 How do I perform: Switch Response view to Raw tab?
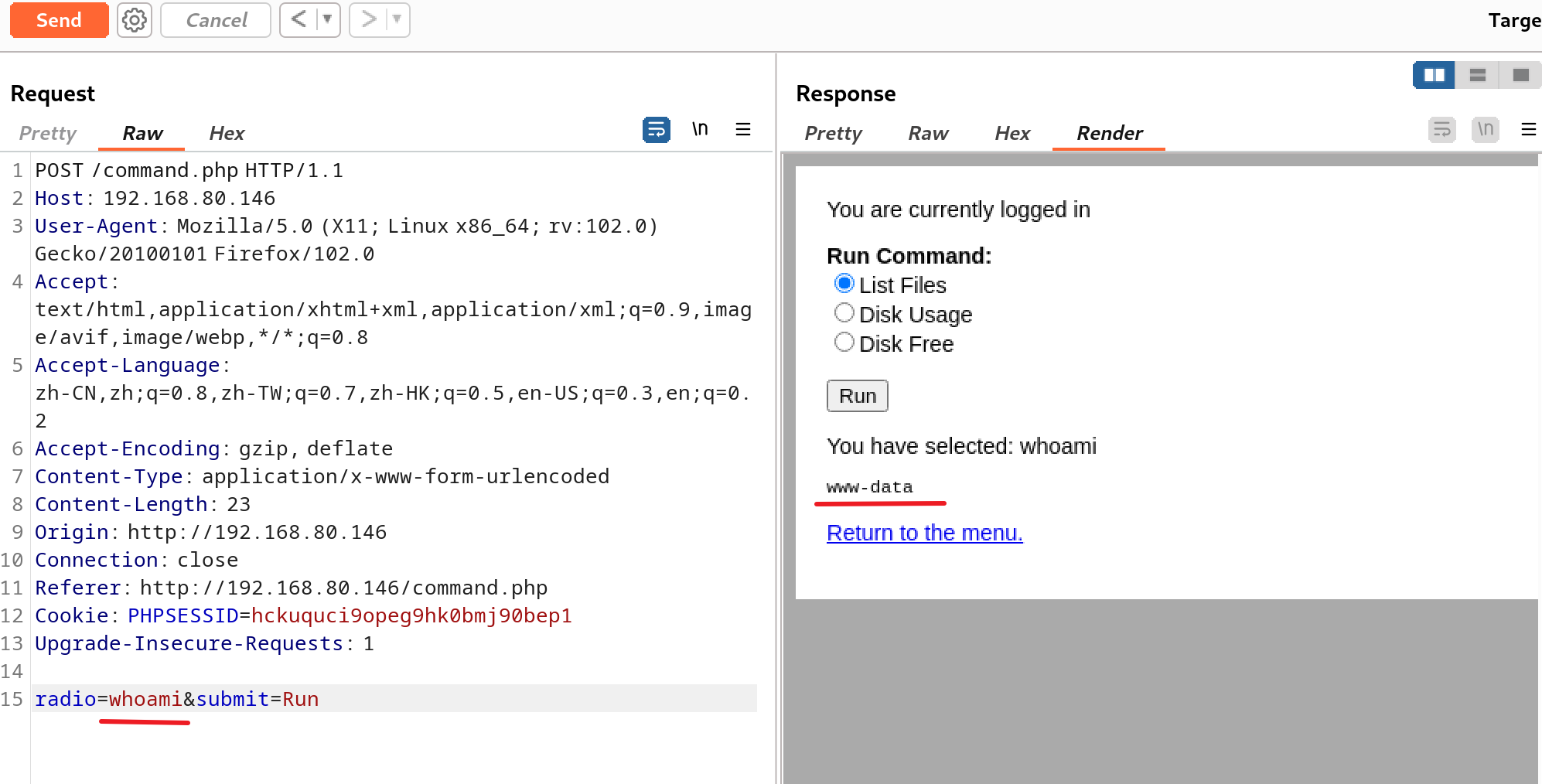tap(928, 133)
